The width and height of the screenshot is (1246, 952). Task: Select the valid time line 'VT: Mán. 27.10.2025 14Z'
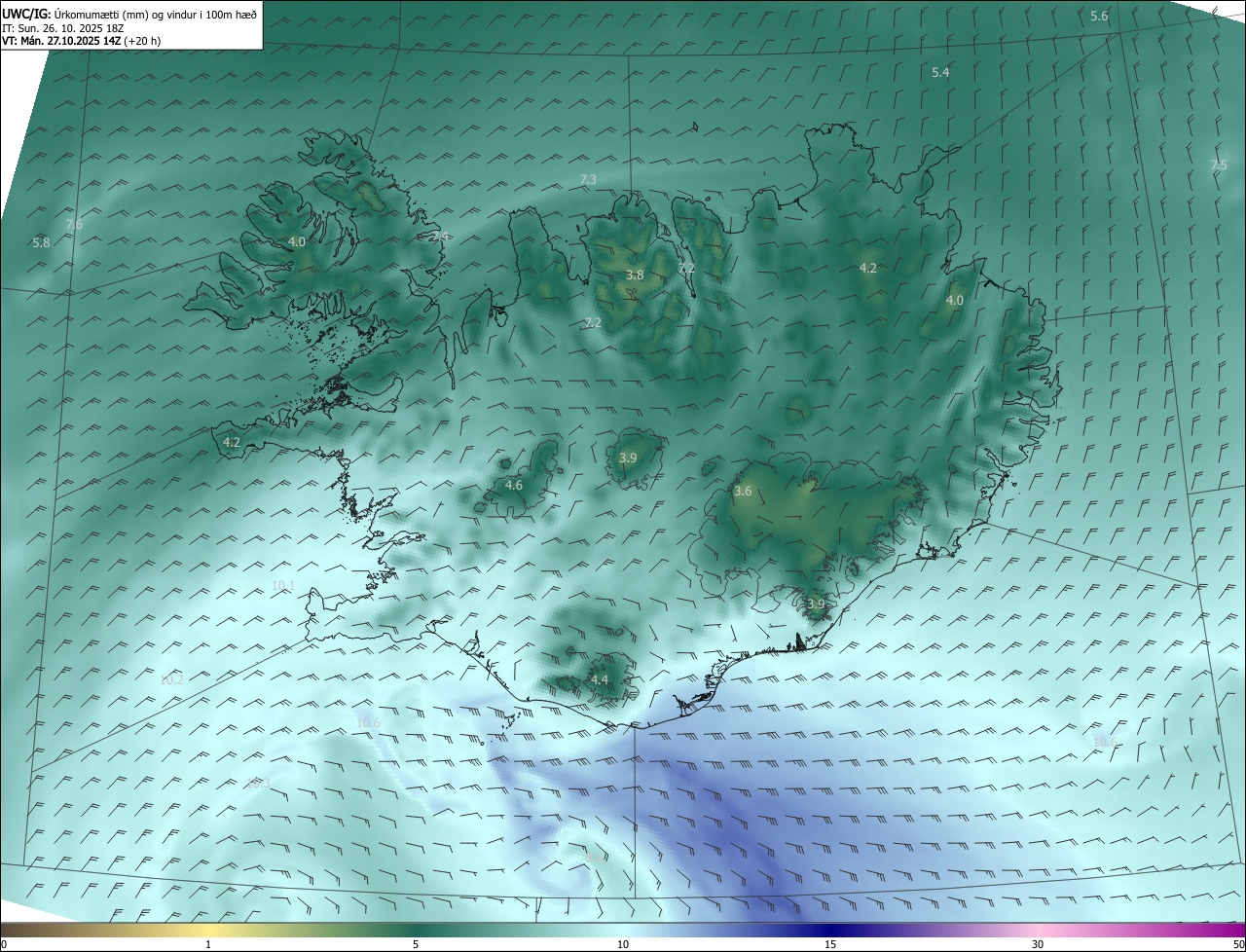(60, 41)
